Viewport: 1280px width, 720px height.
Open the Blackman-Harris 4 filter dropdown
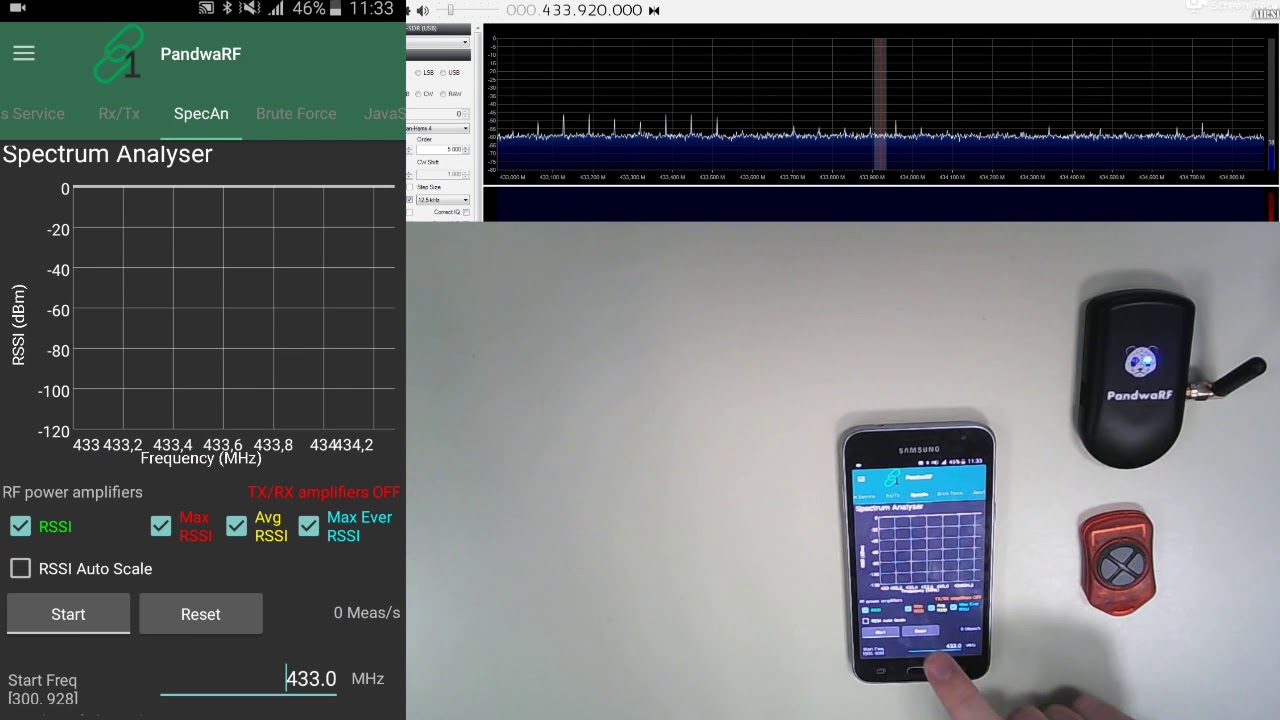tap(438, 128)
